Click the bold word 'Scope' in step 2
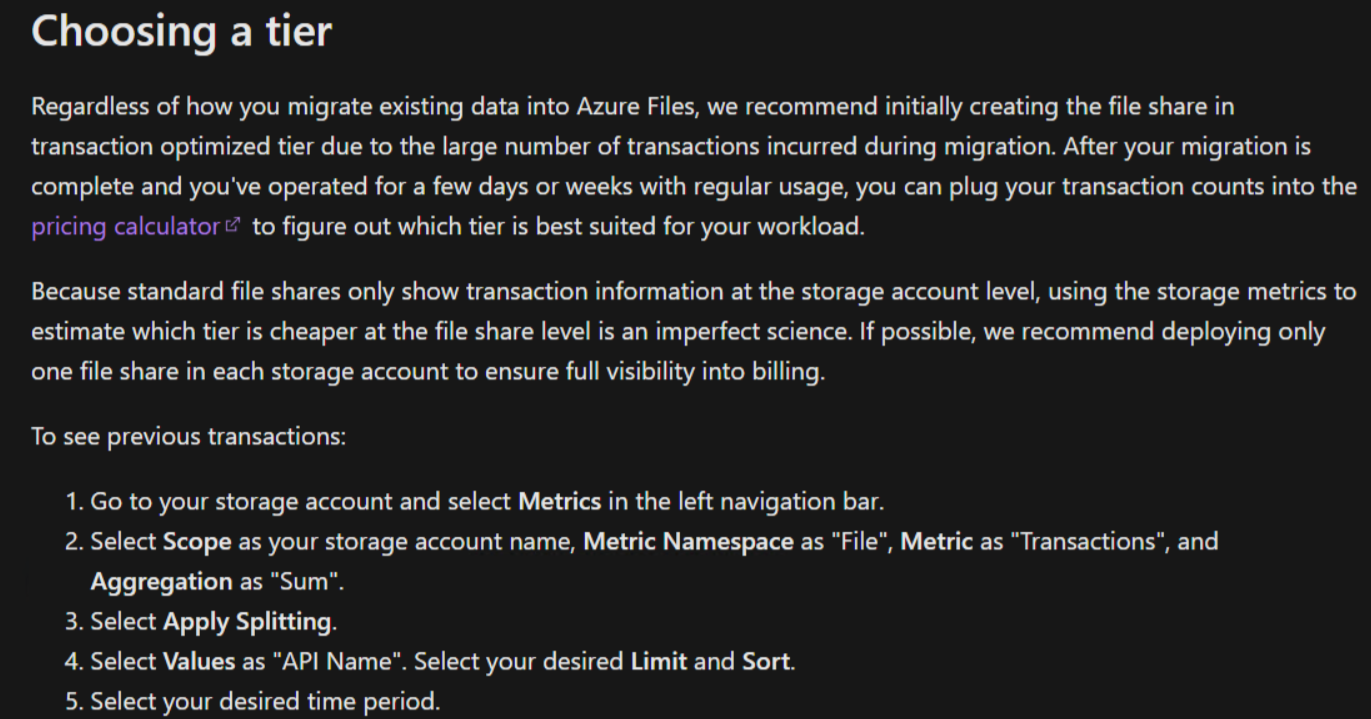Viewport: 1371px width, 719px height. tap(197, 542)
